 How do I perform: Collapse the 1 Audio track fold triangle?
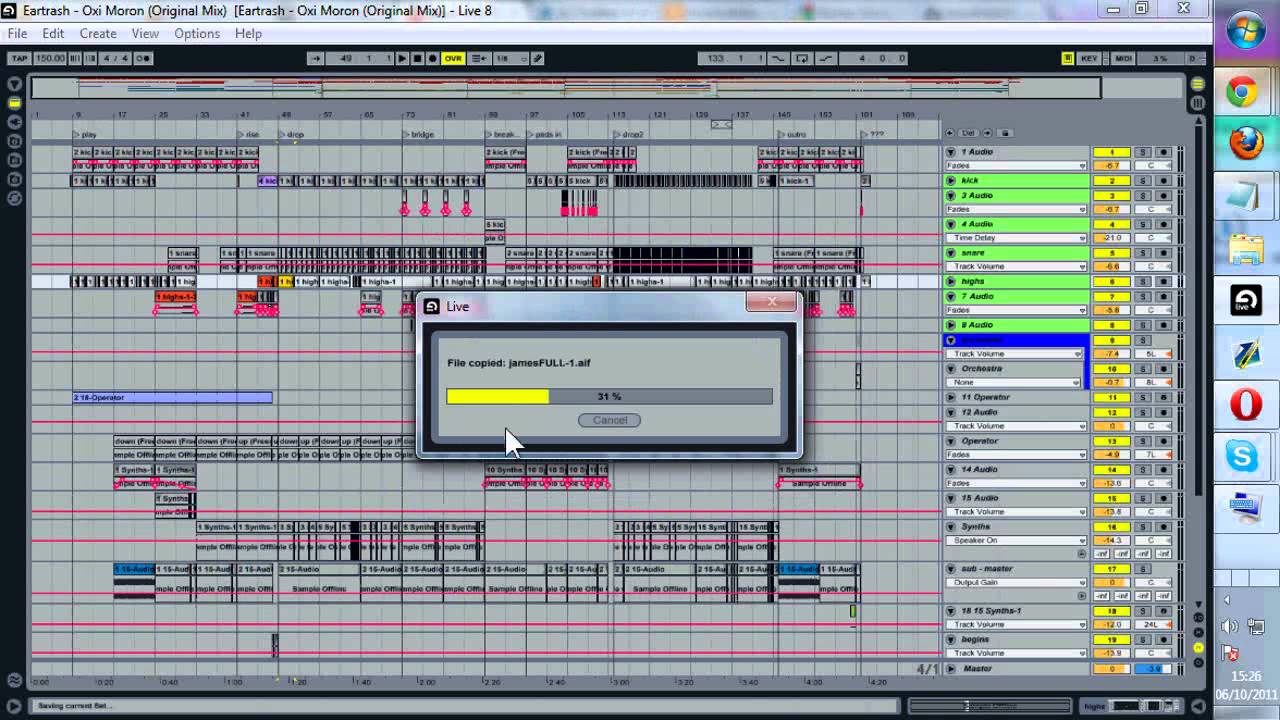[x=951, y=152]
